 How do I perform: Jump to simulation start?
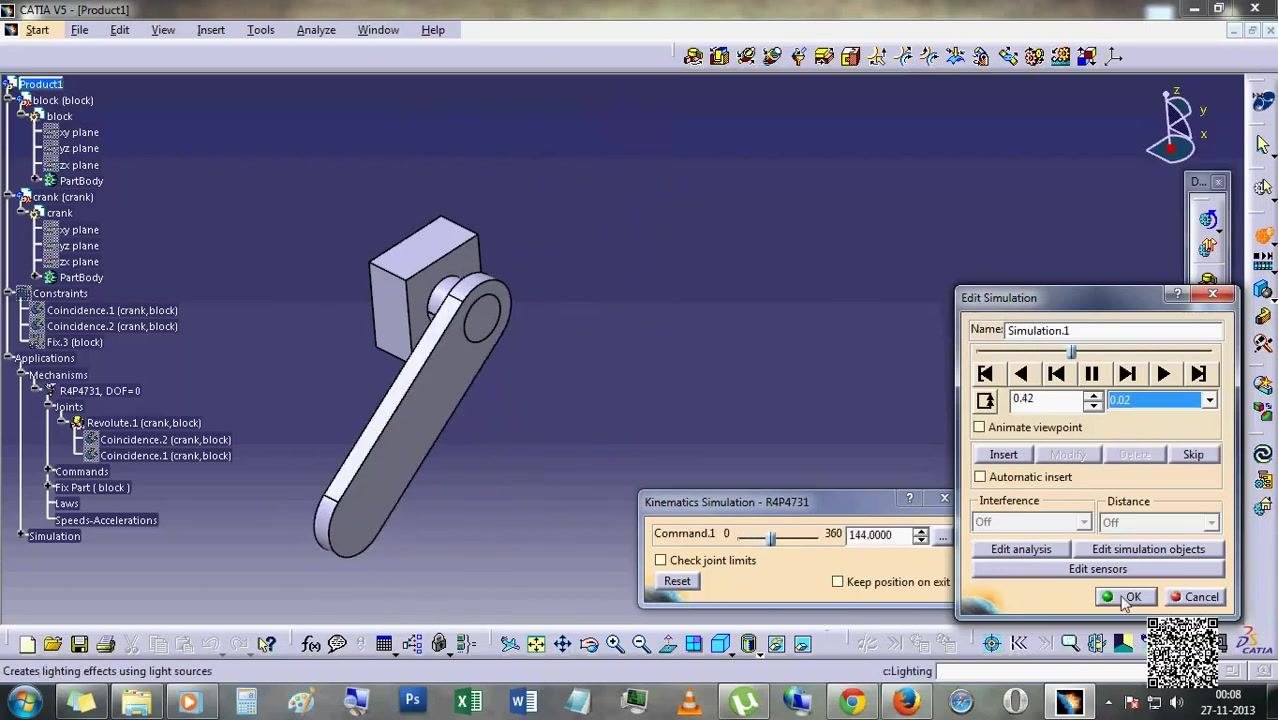click(x=985, y=374)
